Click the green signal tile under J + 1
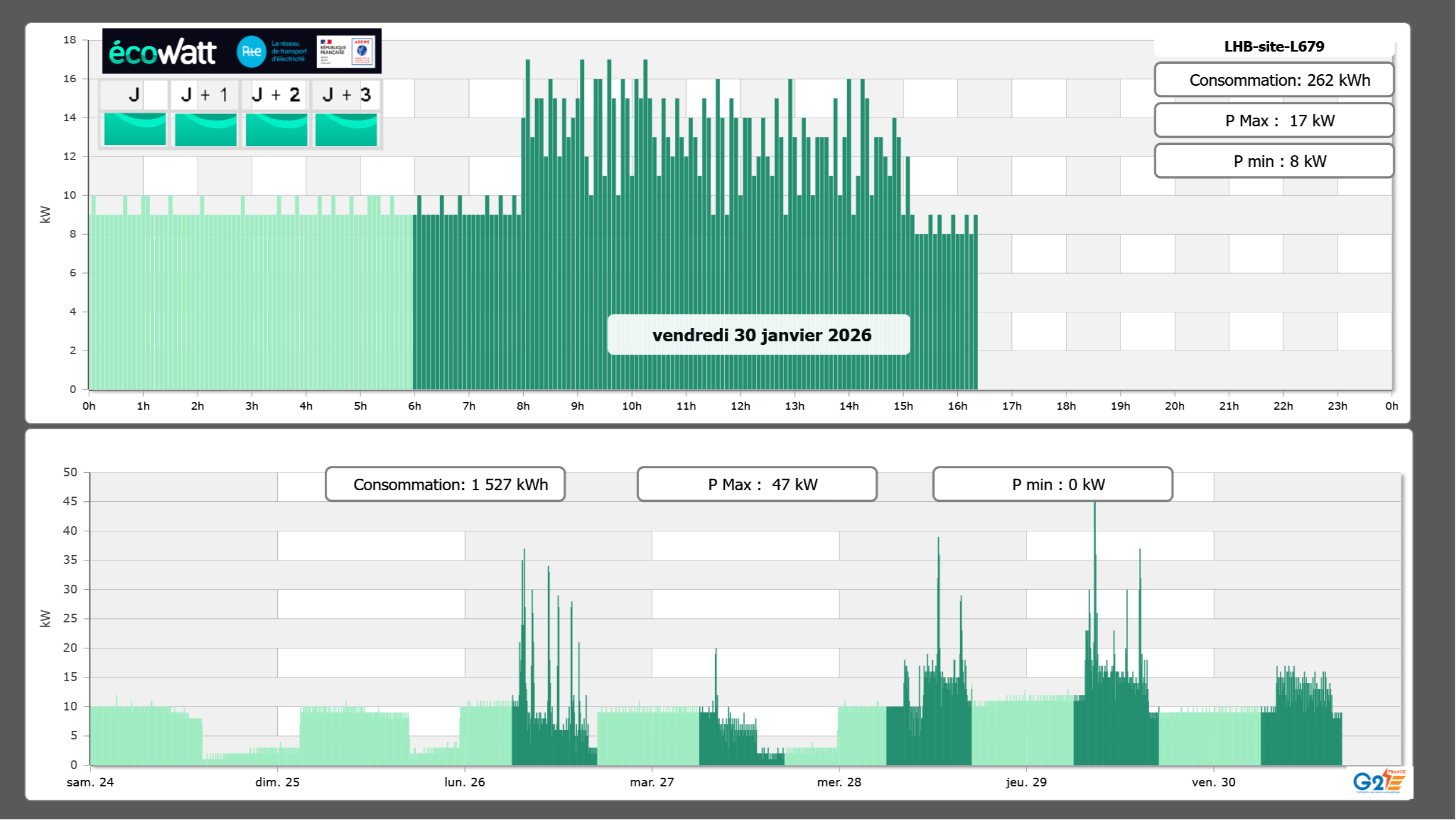Image resolution: width=1456 pixels, height=820 pixels. (x=206, y=129)
